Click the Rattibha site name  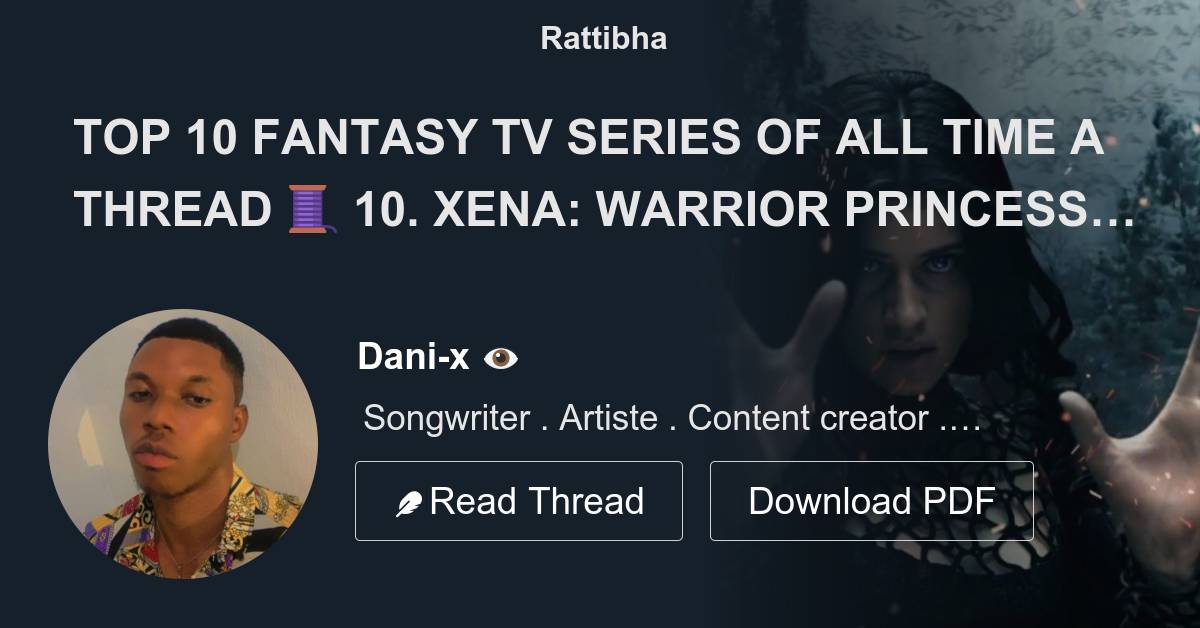(x=603, y=39)
